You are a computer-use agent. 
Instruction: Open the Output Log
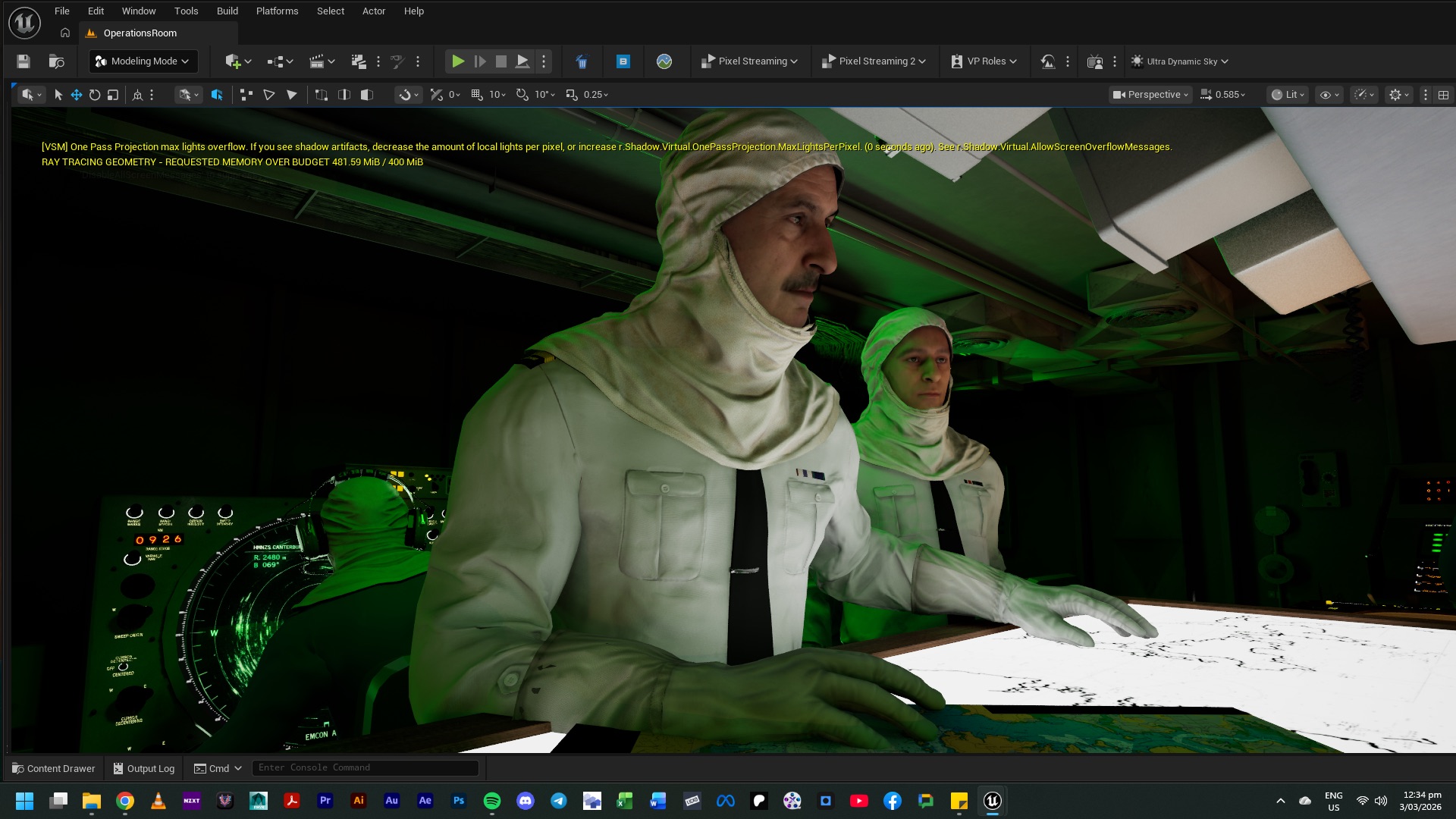[144, 768]
